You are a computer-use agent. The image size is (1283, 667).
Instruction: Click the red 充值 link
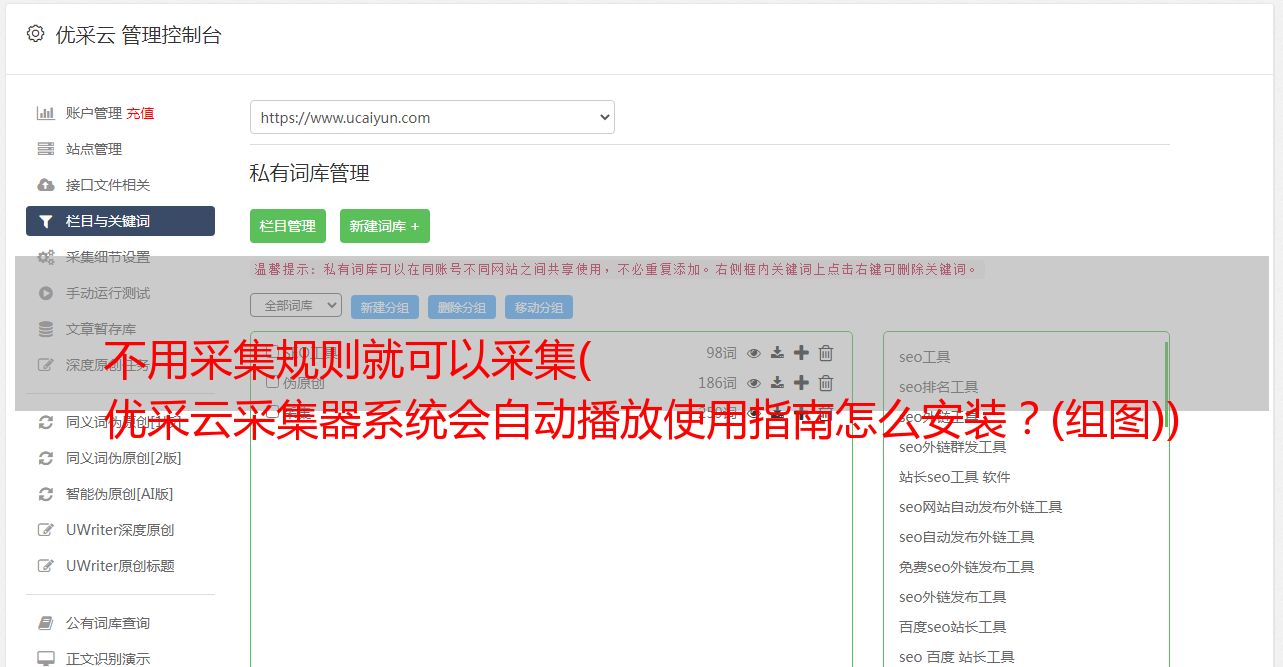[140, 113]
